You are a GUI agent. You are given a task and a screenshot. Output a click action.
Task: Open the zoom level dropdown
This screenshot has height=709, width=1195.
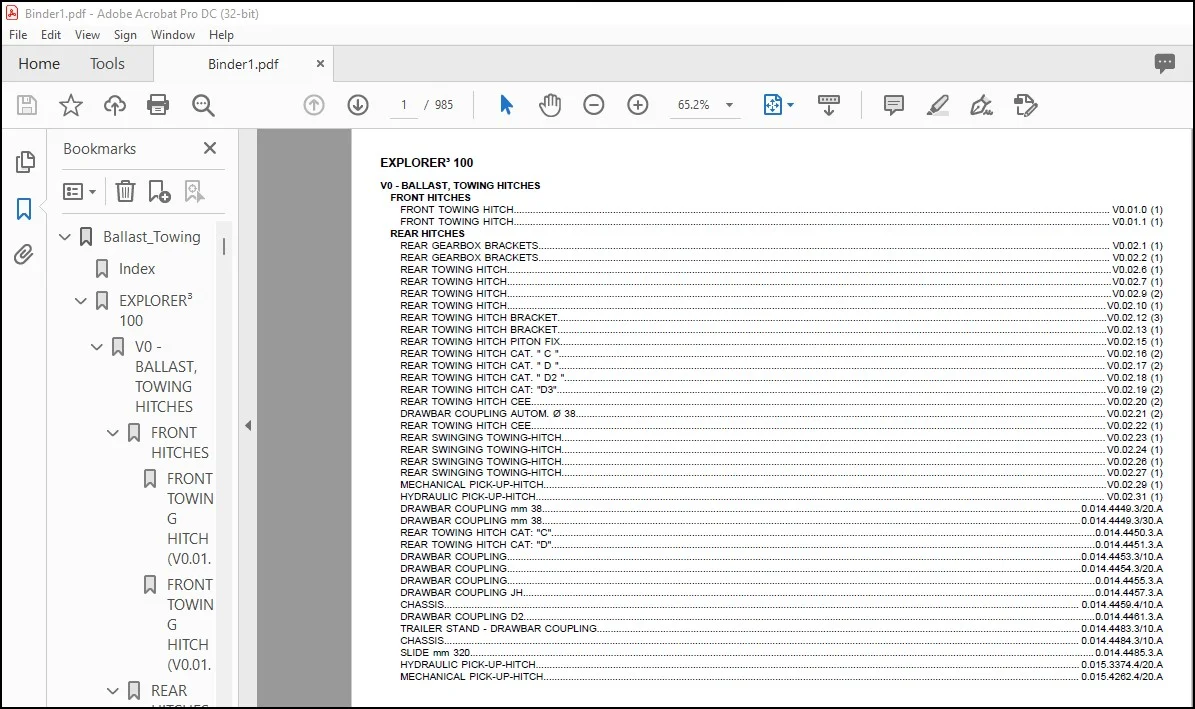tap(729, 105)
